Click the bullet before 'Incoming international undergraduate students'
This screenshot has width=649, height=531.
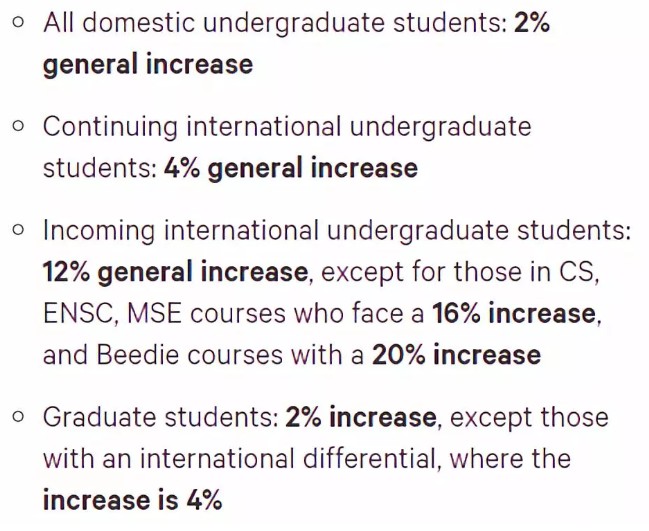(x=18, y=230)
